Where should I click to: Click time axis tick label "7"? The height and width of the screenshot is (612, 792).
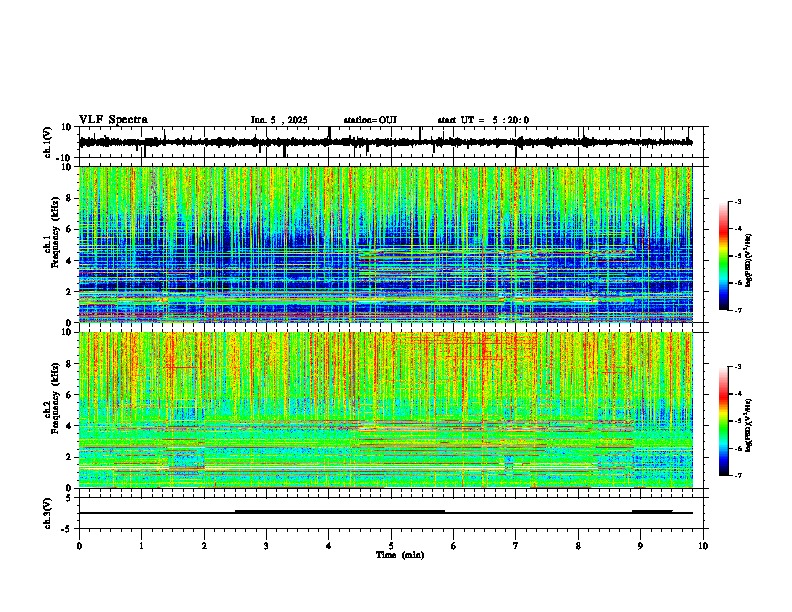[x=516, y=546]
